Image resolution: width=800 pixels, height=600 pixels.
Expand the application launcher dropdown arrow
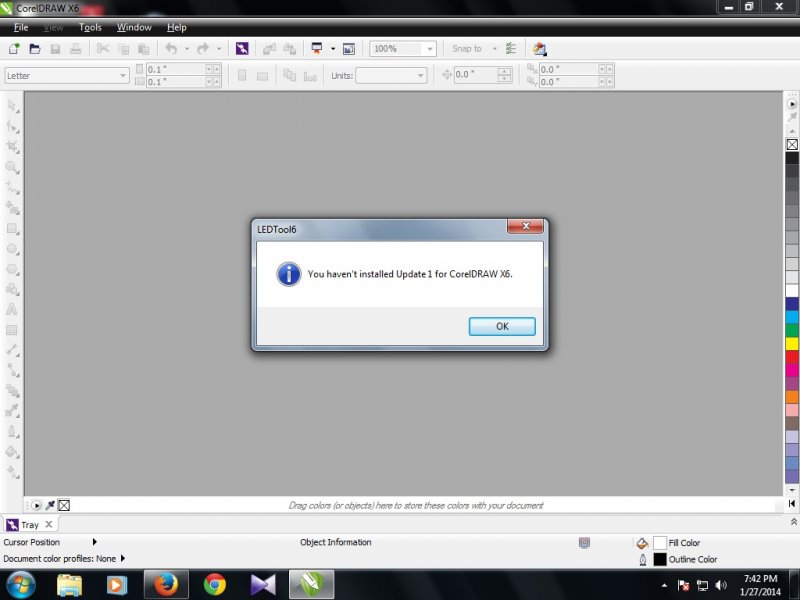tap(333, 49)
